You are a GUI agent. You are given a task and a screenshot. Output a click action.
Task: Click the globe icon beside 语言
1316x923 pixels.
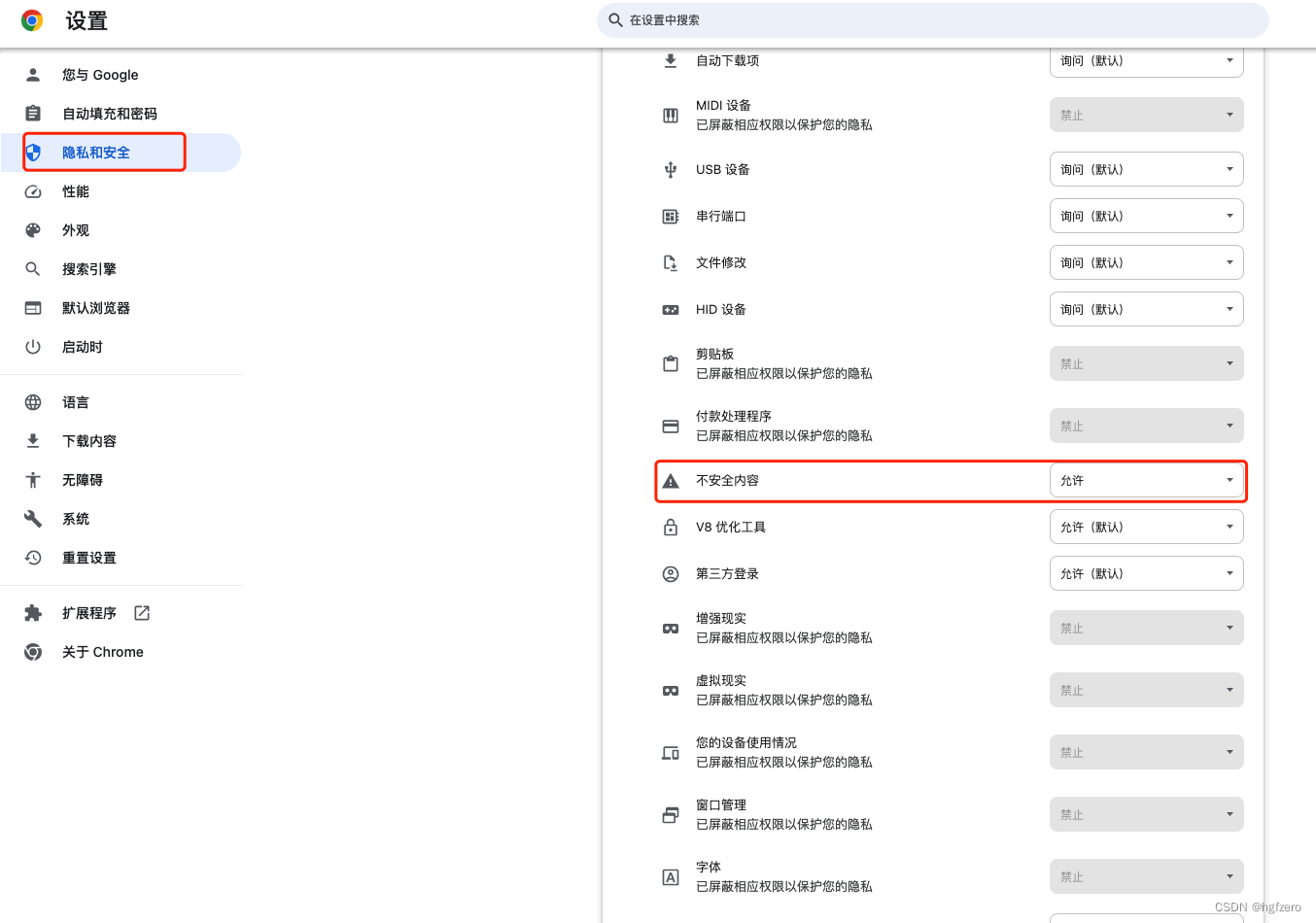33,402
